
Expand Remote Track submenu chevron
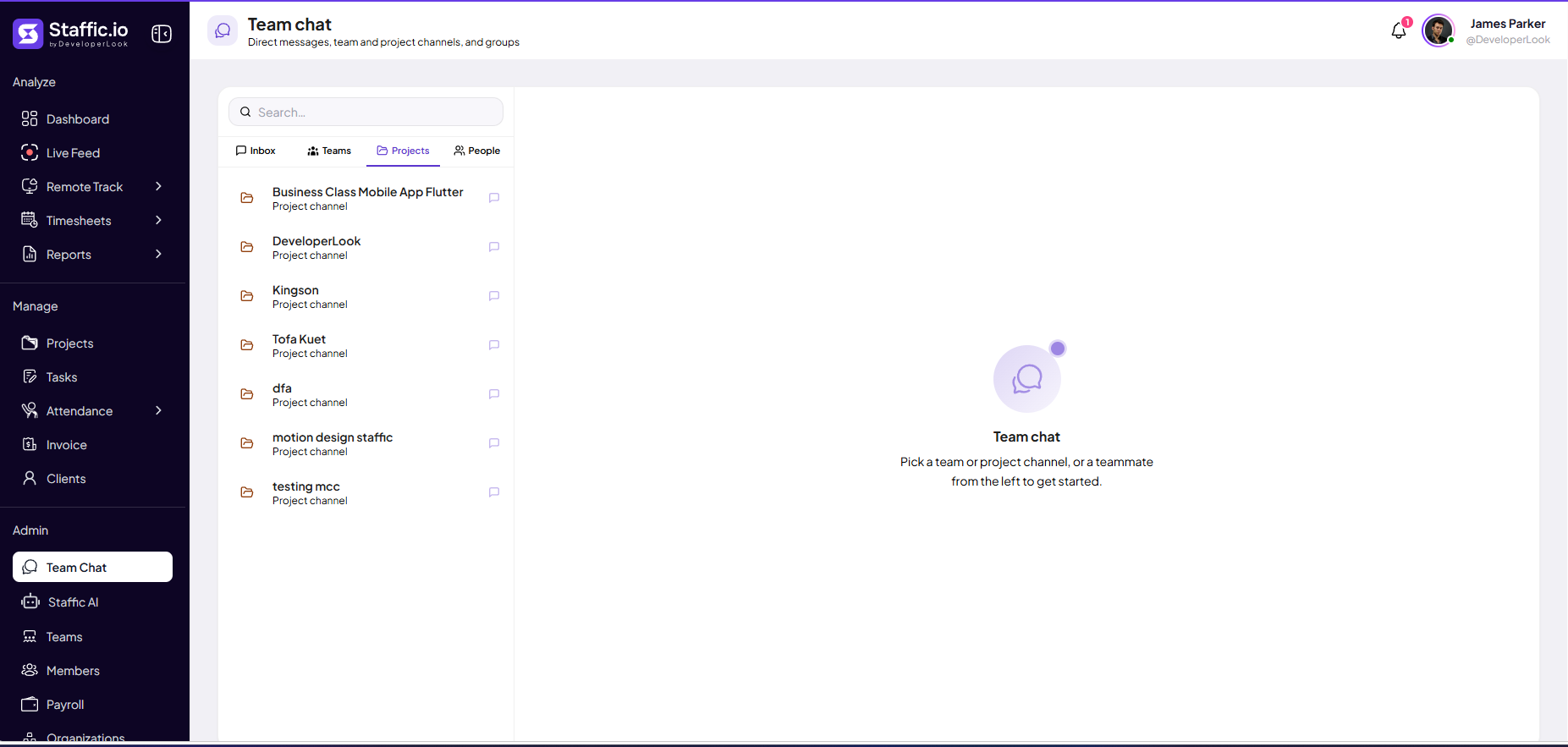[x=158, y=186]
